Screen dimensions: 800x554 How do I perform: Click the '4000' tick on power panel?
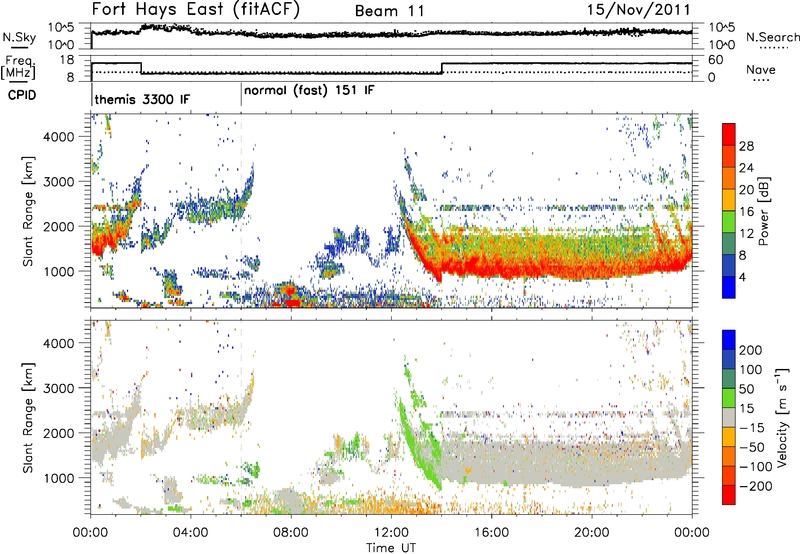pos(59,137)
